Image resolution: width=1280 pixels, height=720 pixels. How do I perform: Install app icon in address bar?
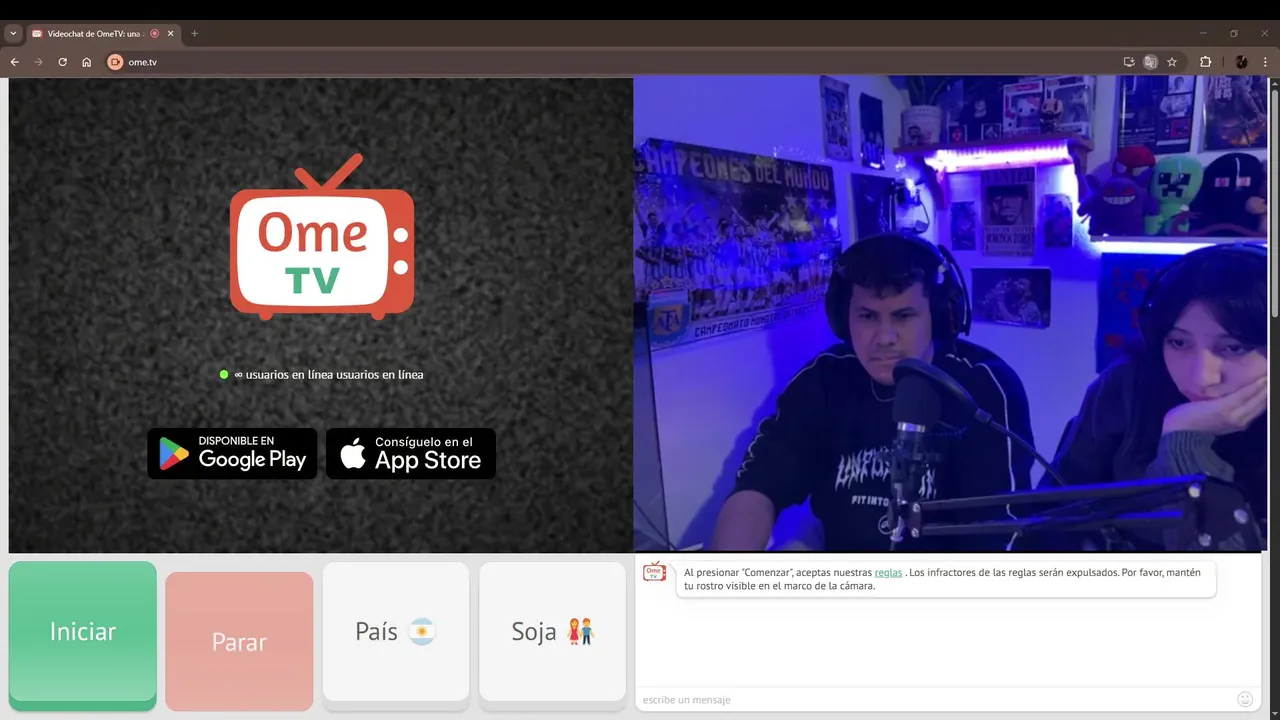pos(1129,62)
